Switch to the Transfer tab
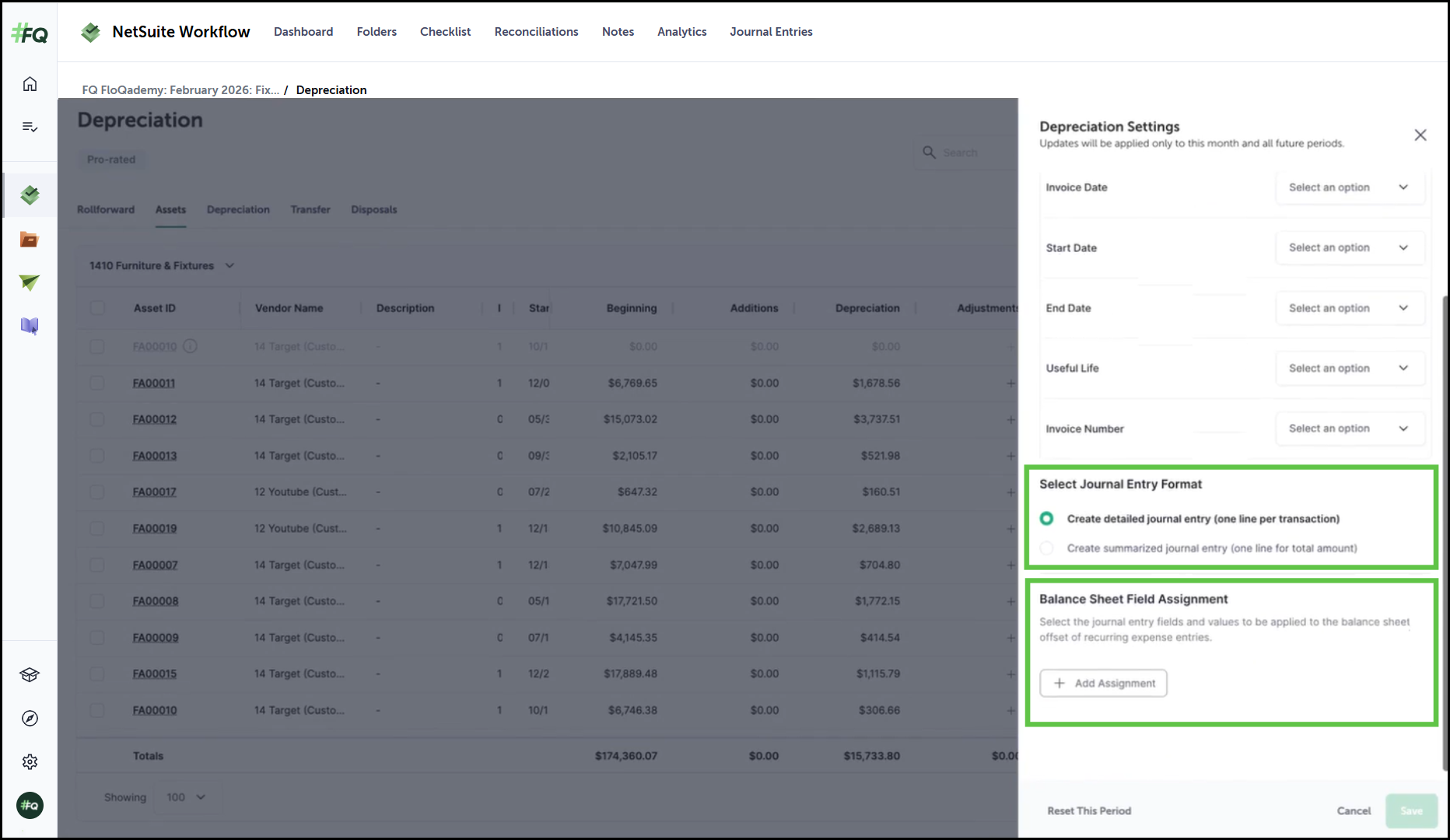Image resolution: width=1450 pixels, height=840 pixels. [x=310, y=210]
